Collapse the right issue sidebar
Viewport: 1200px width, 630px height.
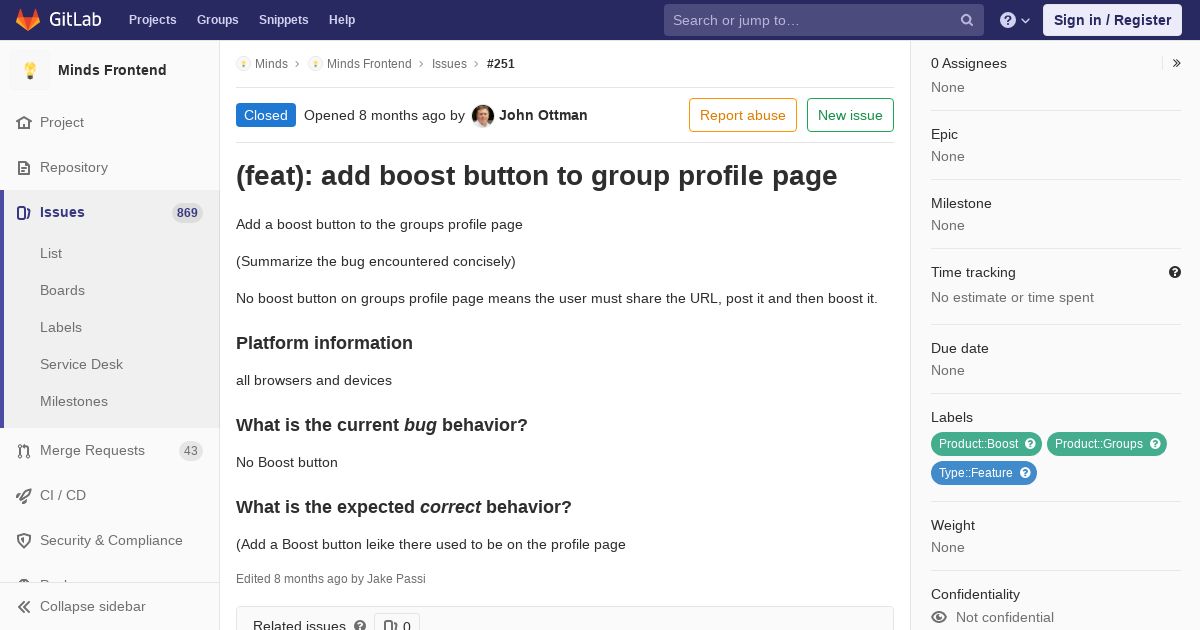click(x=1176, y=63)
